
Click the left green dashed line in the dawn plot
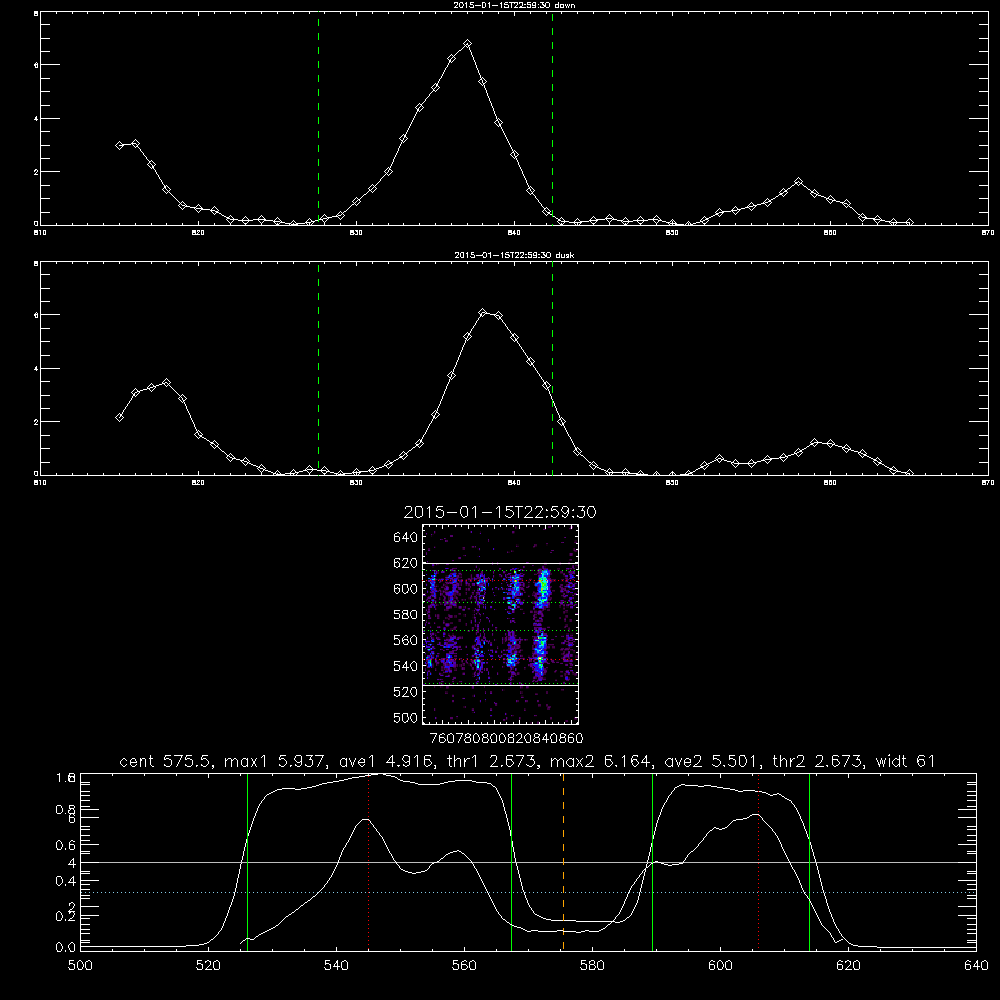318,119
